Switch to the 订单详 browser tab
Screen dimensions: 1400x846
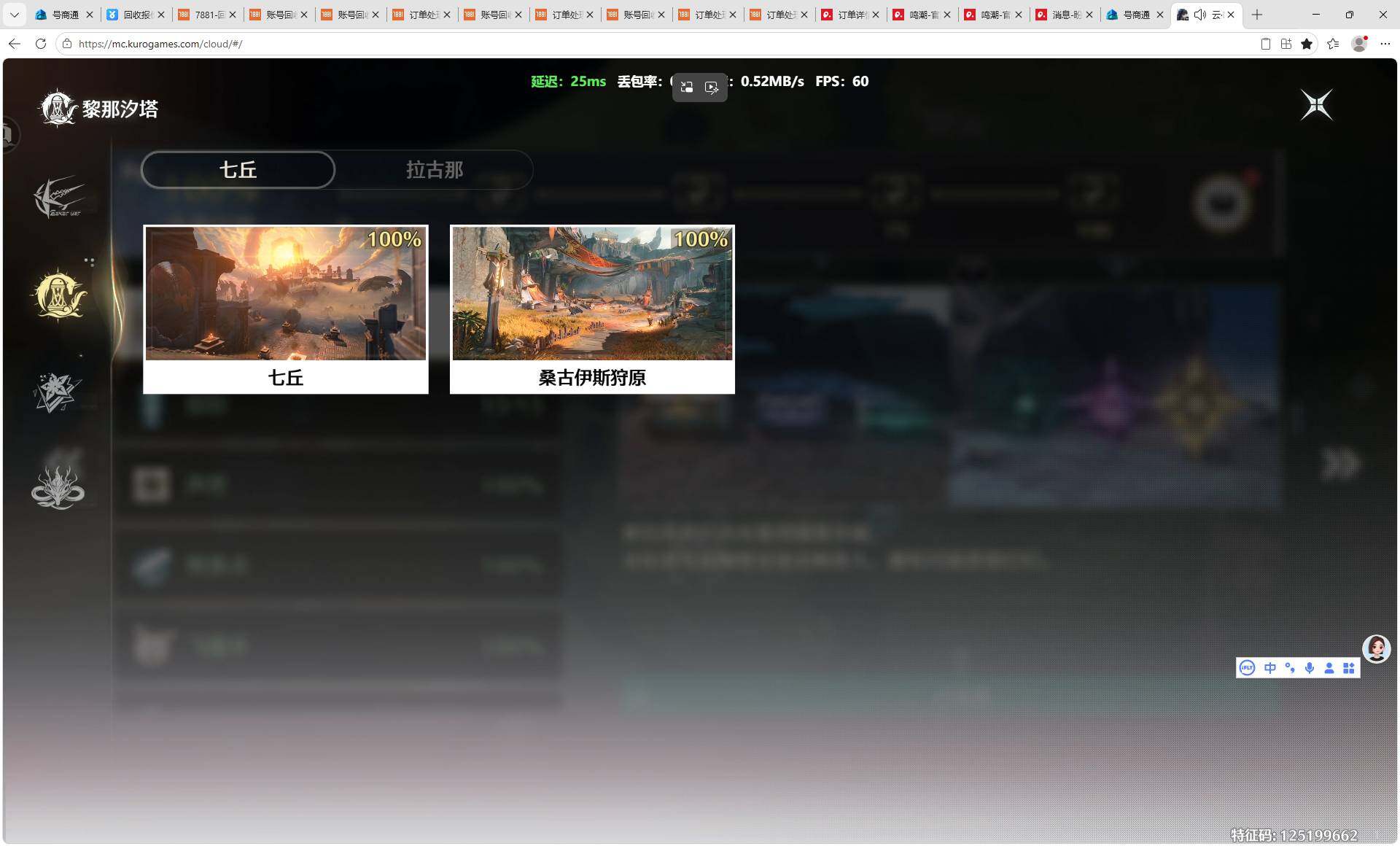pos(850,15)
